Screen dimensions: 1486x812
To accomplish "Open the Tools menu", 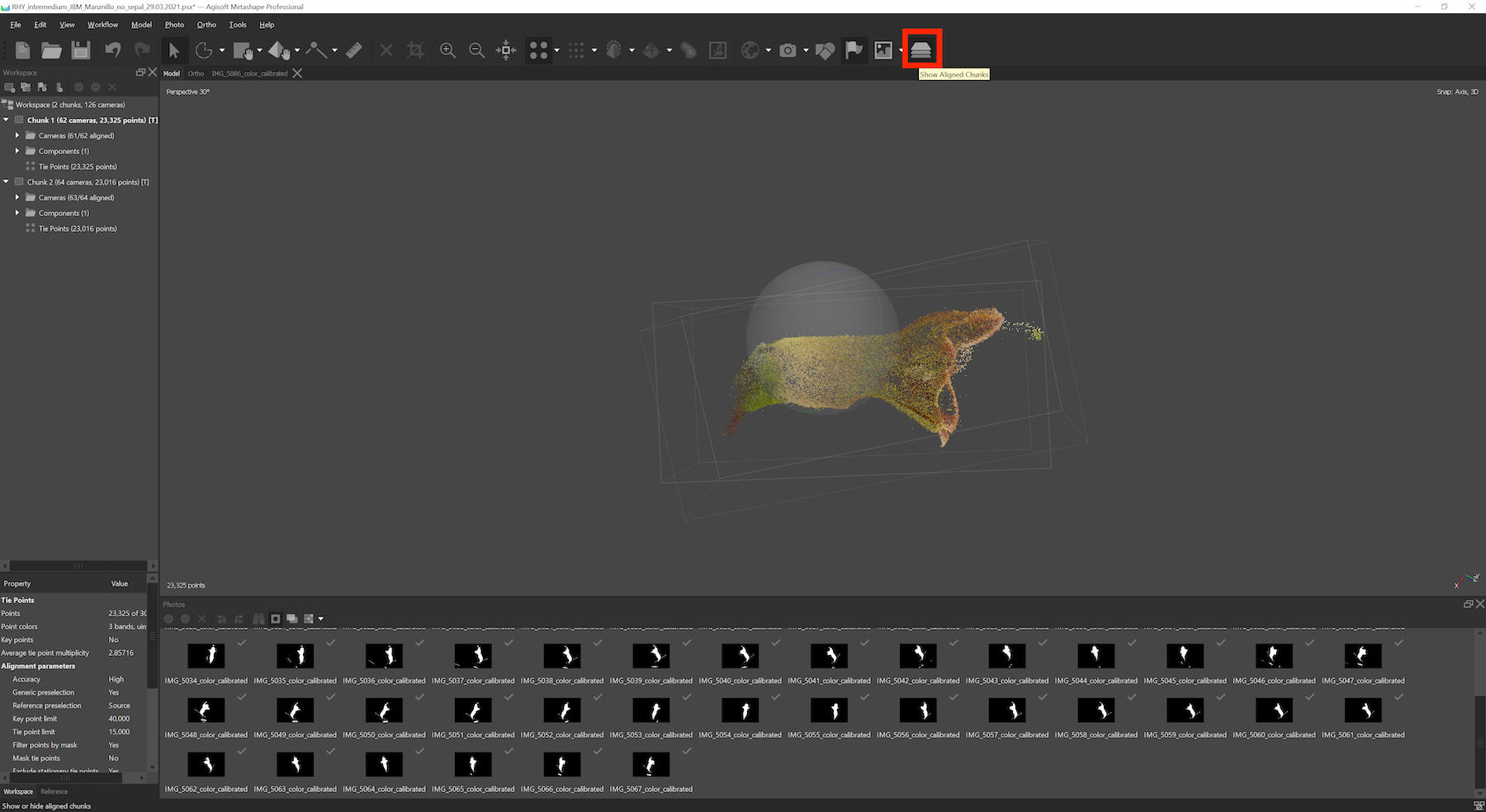I will point(238,25).
